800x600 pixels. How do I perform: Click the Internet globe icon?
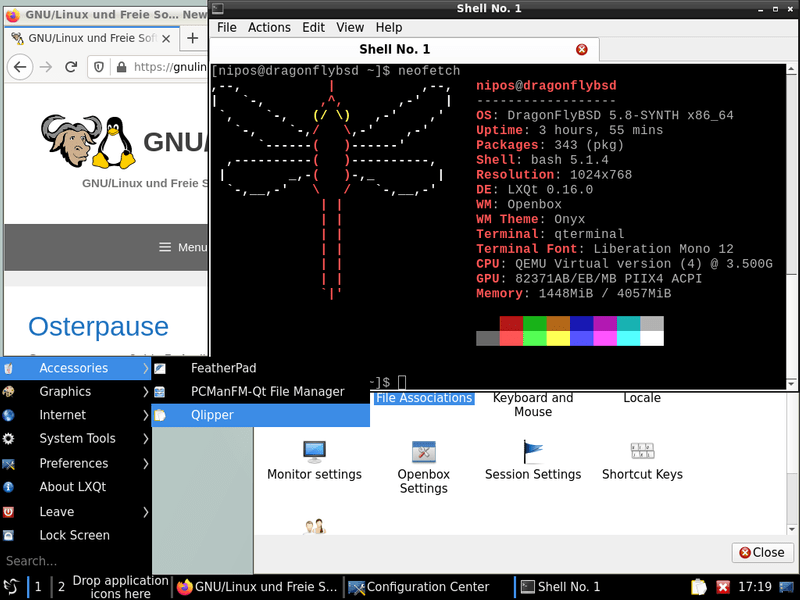tap(8, 415)
